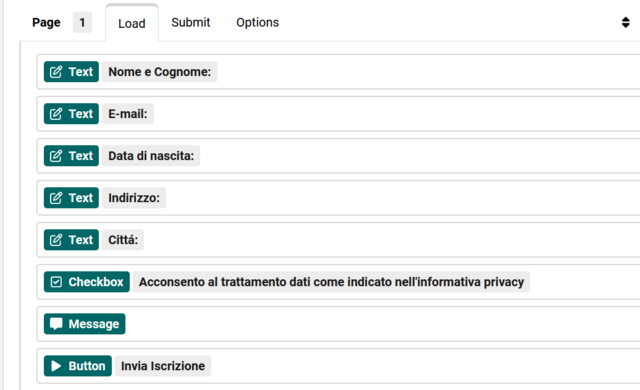Click the edit icon on Cittá text field
The width and height of the screenshot is (640, 390).
point(56,240)
